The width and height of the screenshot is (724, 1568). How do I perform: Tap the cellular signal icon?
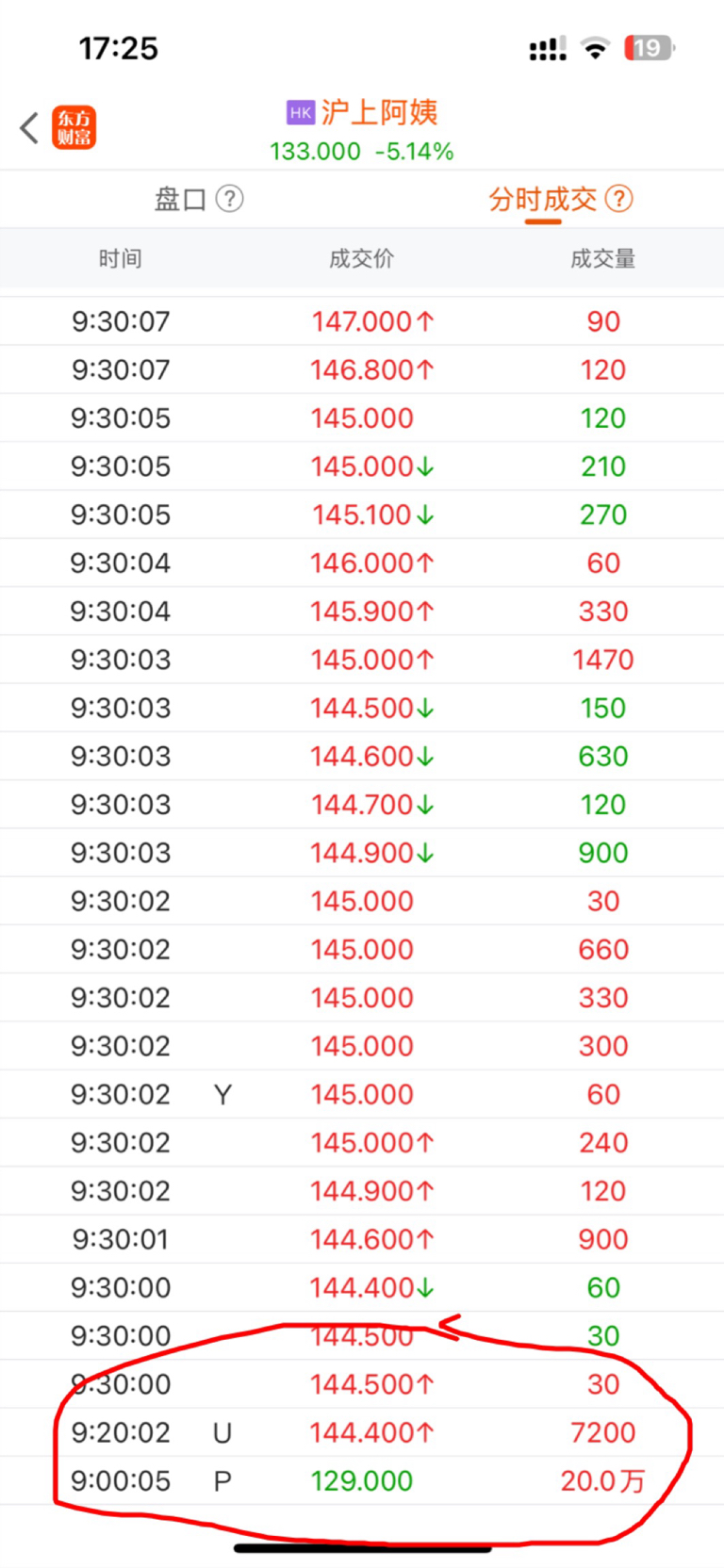[548, 49]
